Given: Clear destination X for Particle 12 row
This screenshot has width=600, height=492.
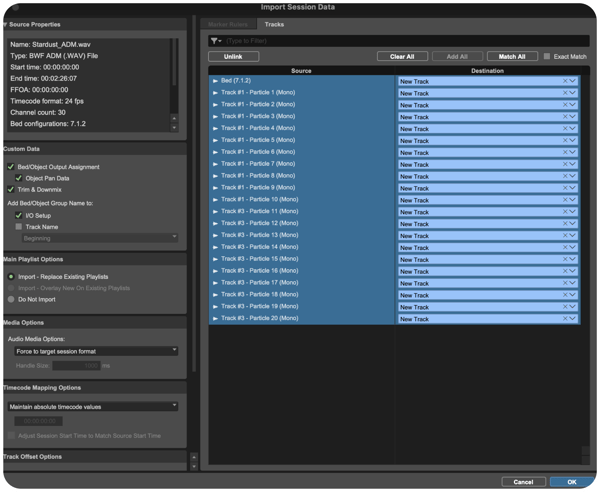Looking at the screenshot, I should (x=565, y=223).
